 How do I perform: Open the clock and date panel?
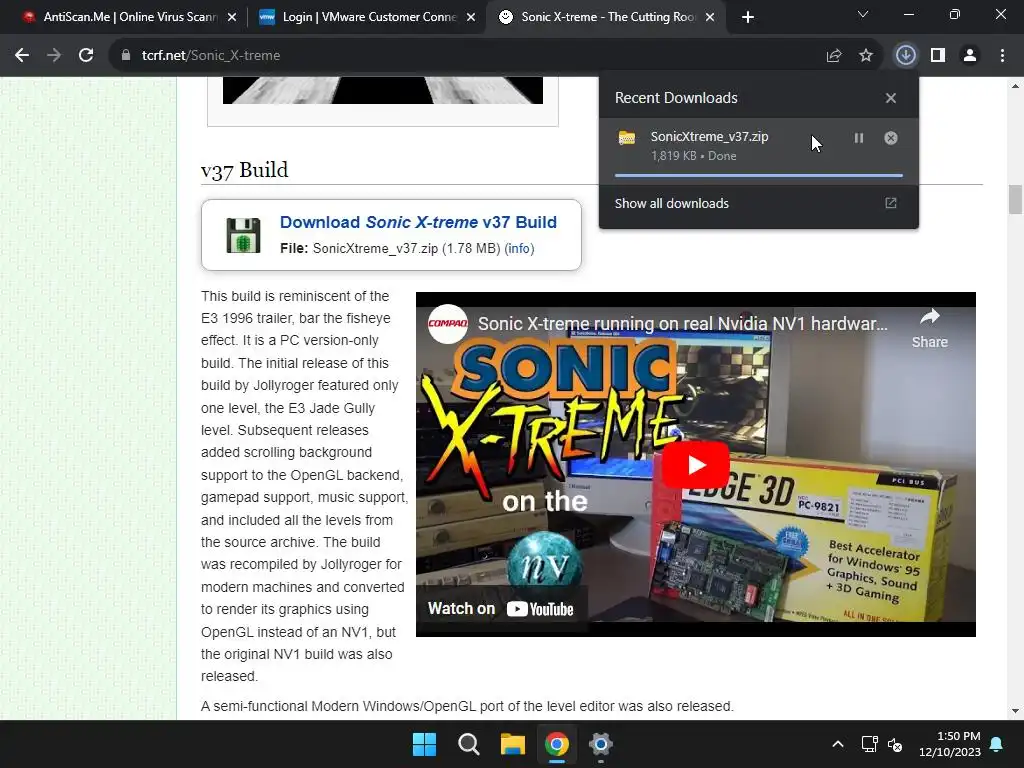point(950,744)
